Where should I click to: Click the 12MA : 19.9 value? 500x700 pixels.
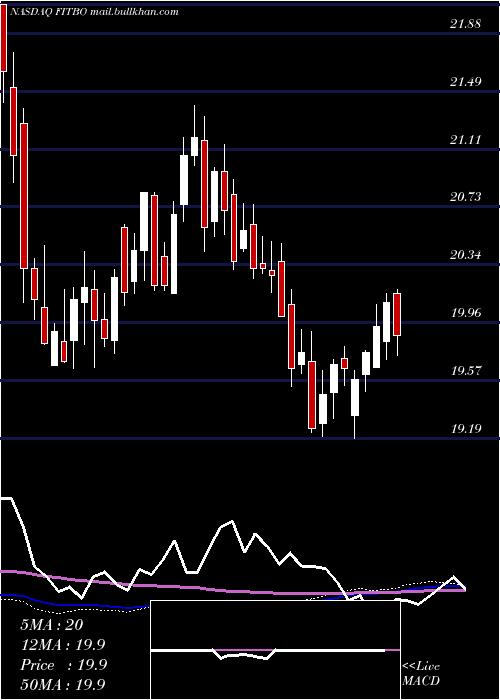(63, 645)
